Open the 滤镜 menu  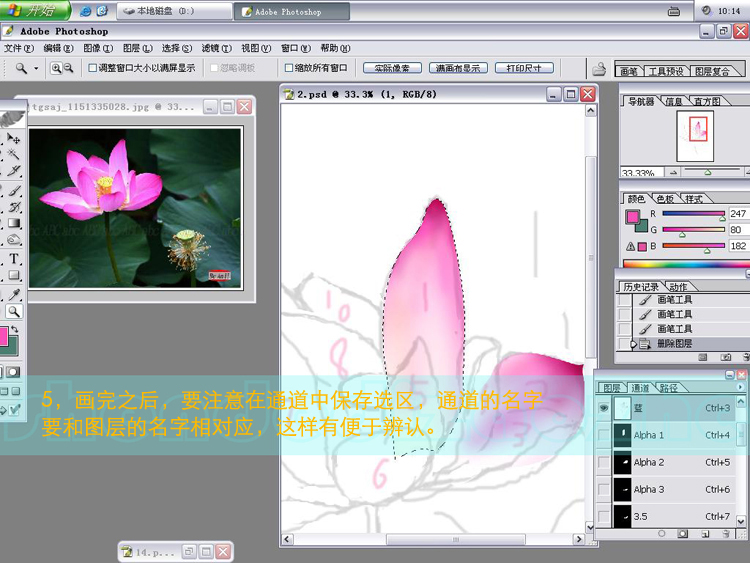tap(216, 48)
